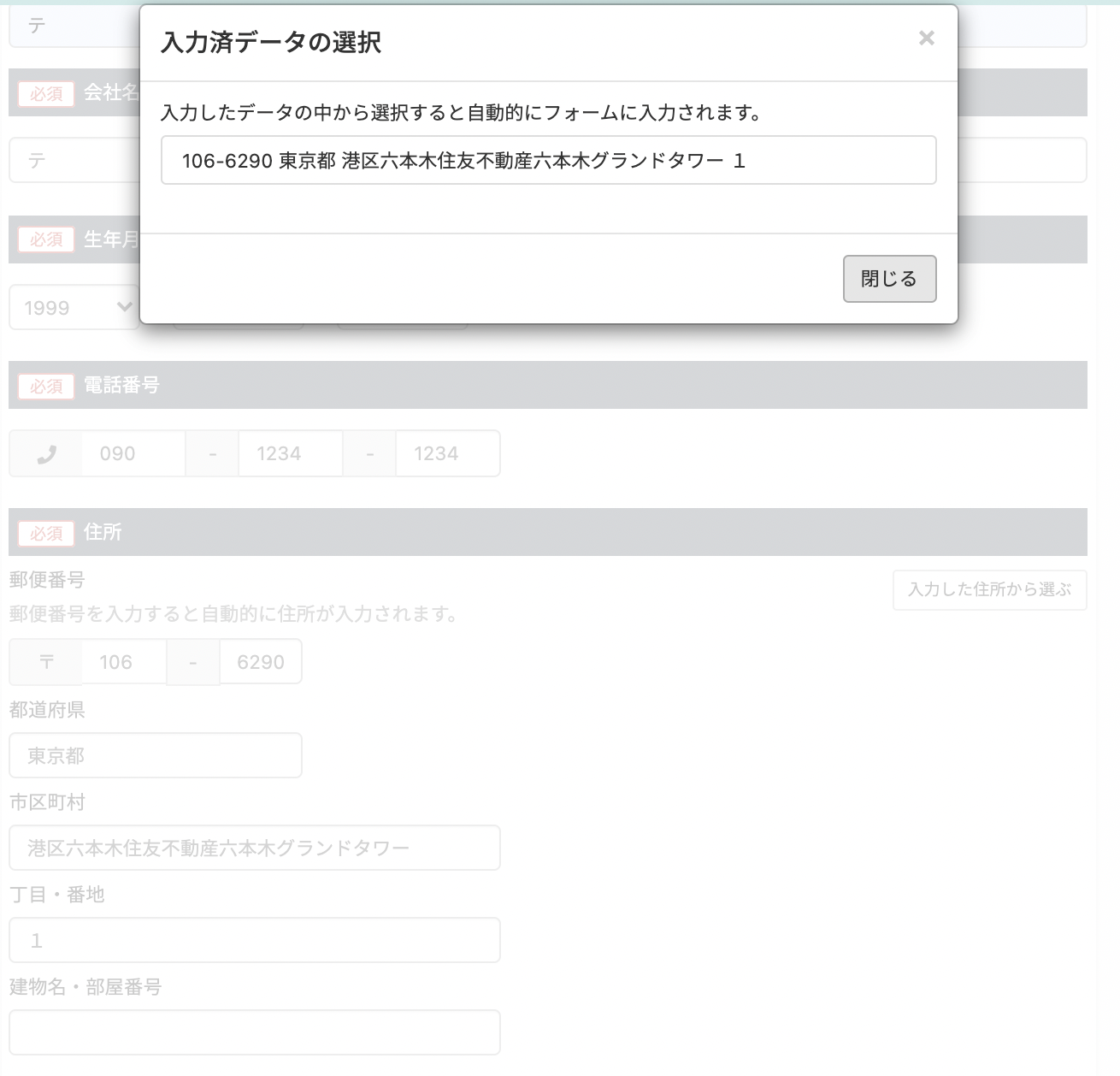Click the 住所 section header label
Viewport: 1120px width, 1076px height.
(103, 532)
